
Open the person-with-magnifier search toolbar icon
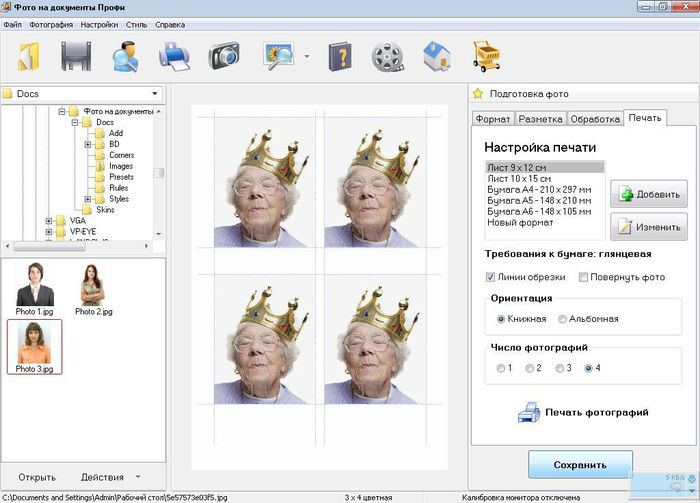pyautogui.click(x=125, y=56)
